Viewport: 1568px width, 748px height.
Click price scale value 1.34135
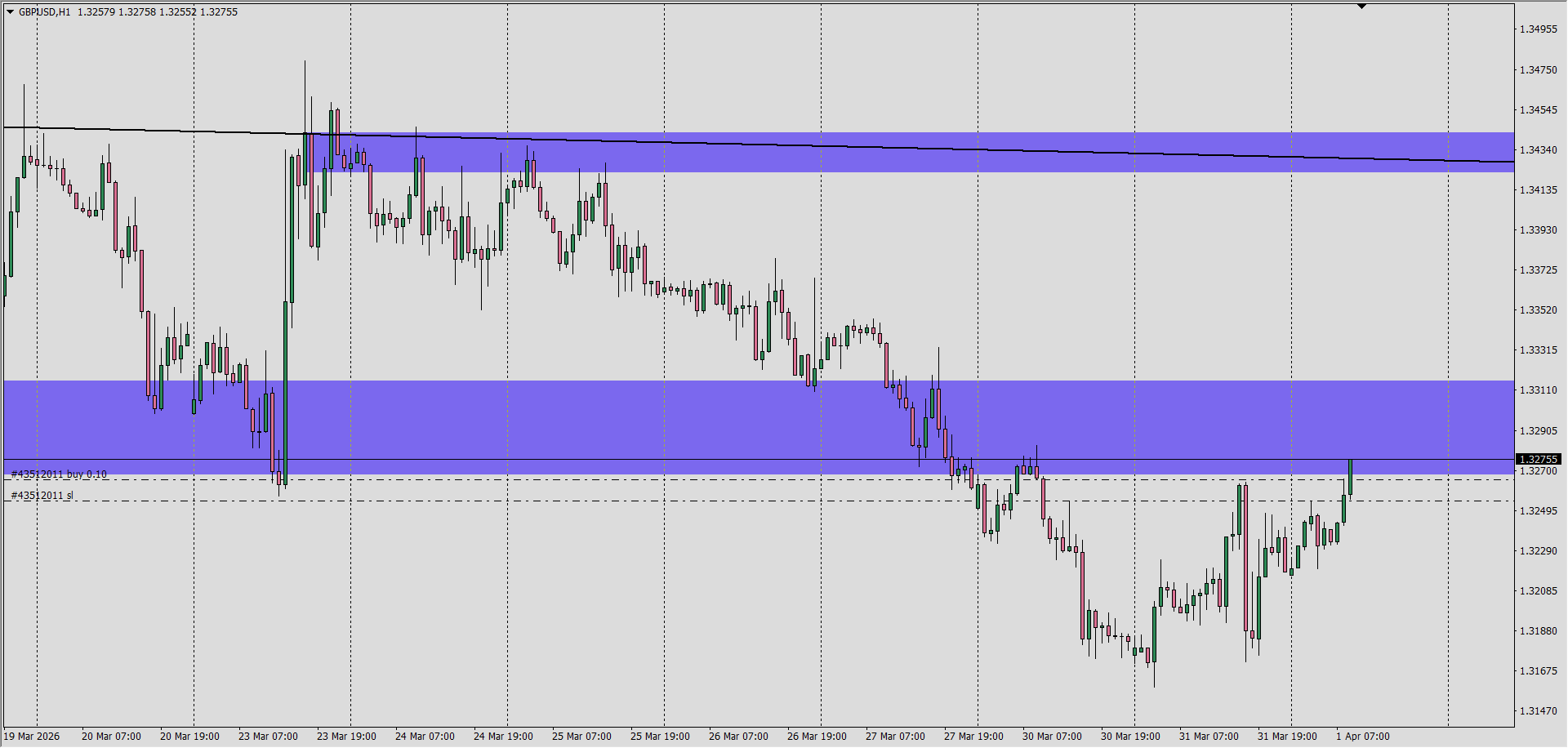coord(1538,190)
